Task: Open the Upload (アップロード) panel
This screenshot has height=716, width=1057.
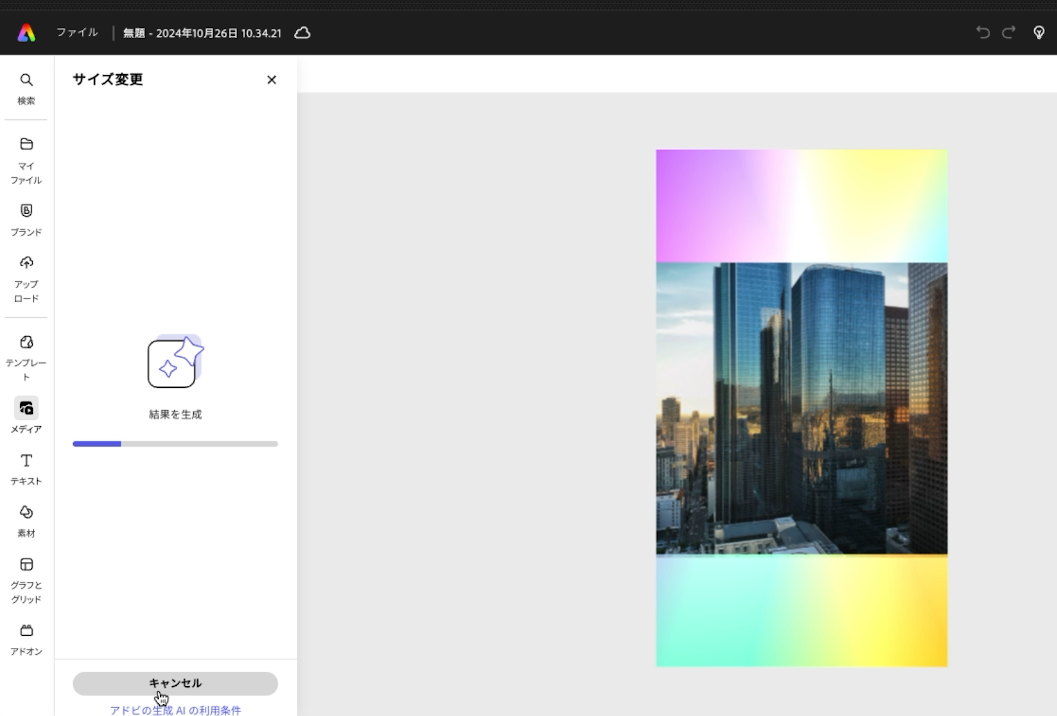Action: tap(26, 277)
